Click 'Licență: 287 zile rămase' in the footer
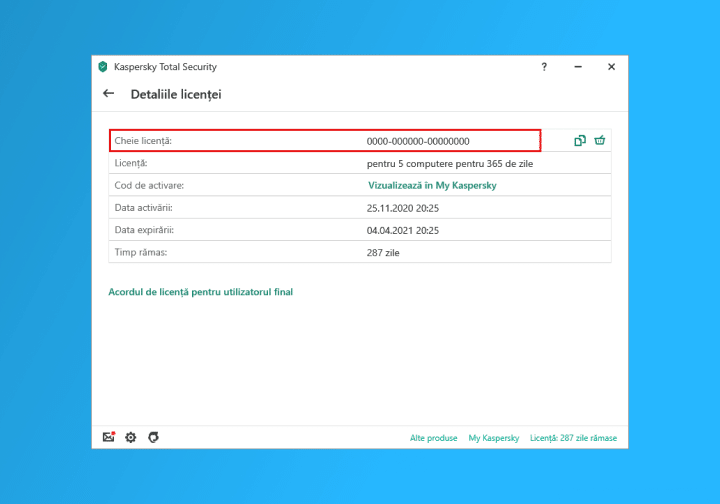The height and width of the screenshot is (504, 720). tap(573, 439)
